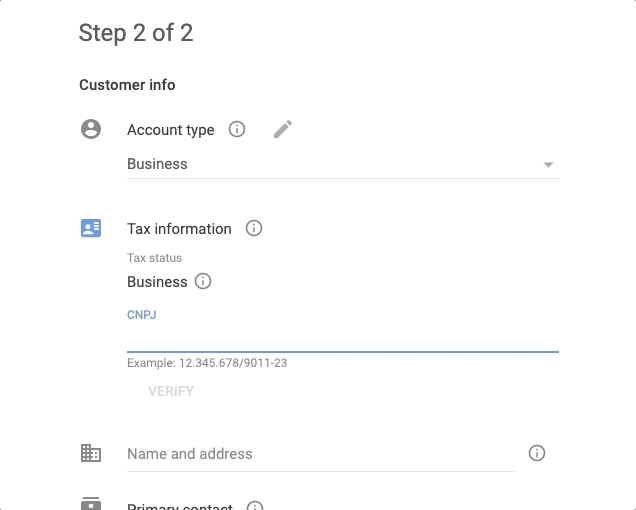
Task: Show info about Account type
Action: tap(237, 129)
